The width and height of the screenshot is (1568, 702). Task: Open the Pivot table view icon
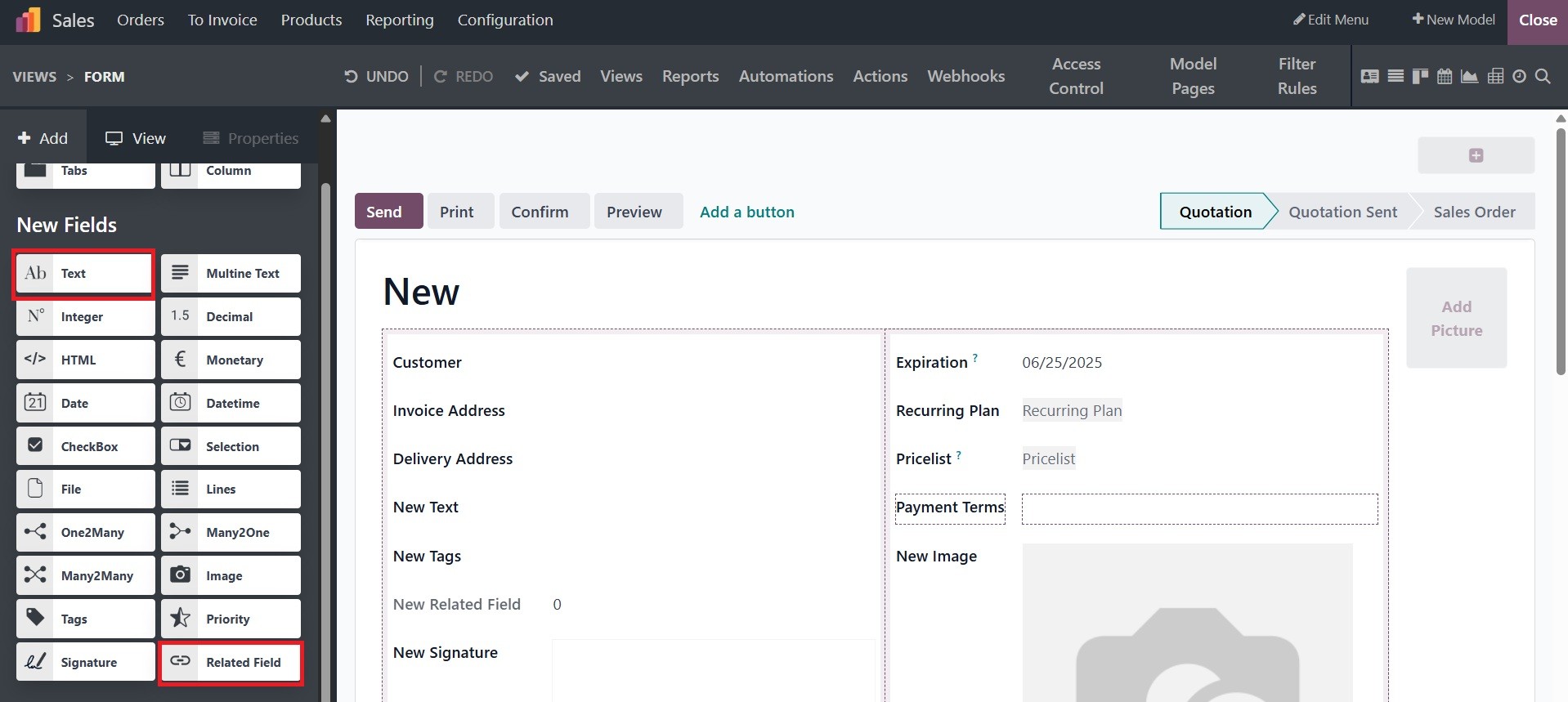point(1495,76)
